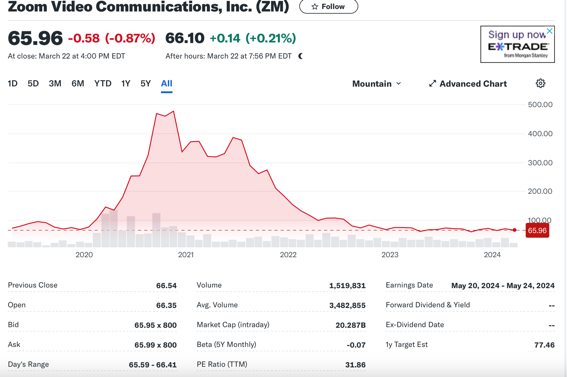Select the All time range
This screenshot has width=567, height=377.
[166, 84]
